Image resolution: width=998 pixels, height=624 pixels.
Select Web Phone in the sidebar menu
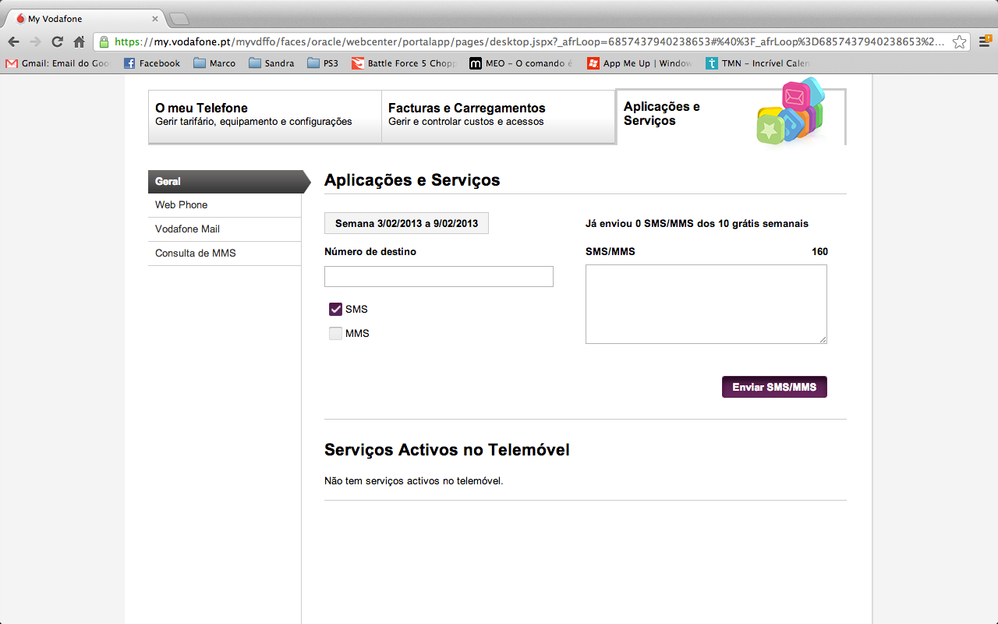(181, 205)
